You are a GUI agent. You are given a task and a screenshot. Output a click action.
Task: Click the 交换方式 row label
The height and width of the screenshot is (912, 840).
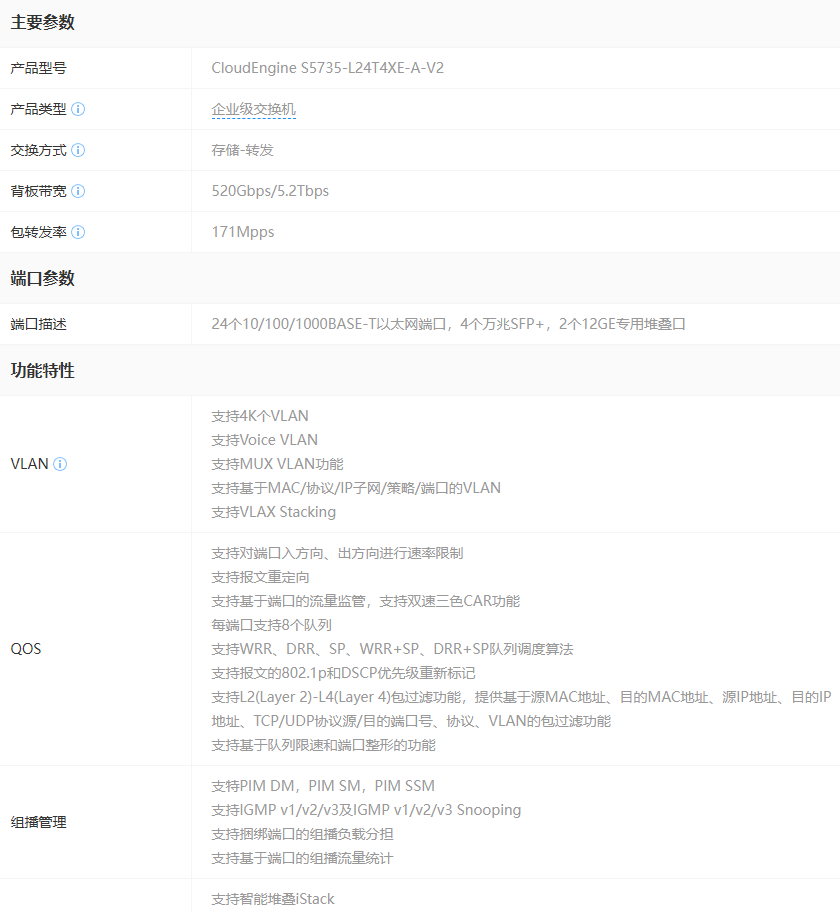(38, 150)
